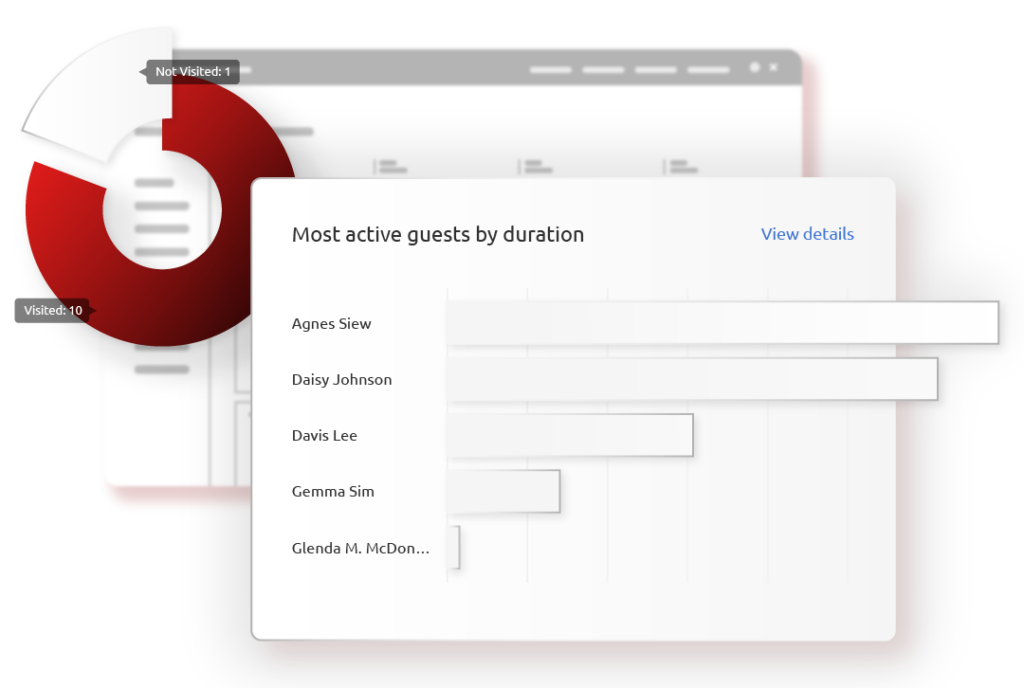1024x688 pixels.
Task: Click the truncated Glenda M. McDon... name
Action: (360, 548)
